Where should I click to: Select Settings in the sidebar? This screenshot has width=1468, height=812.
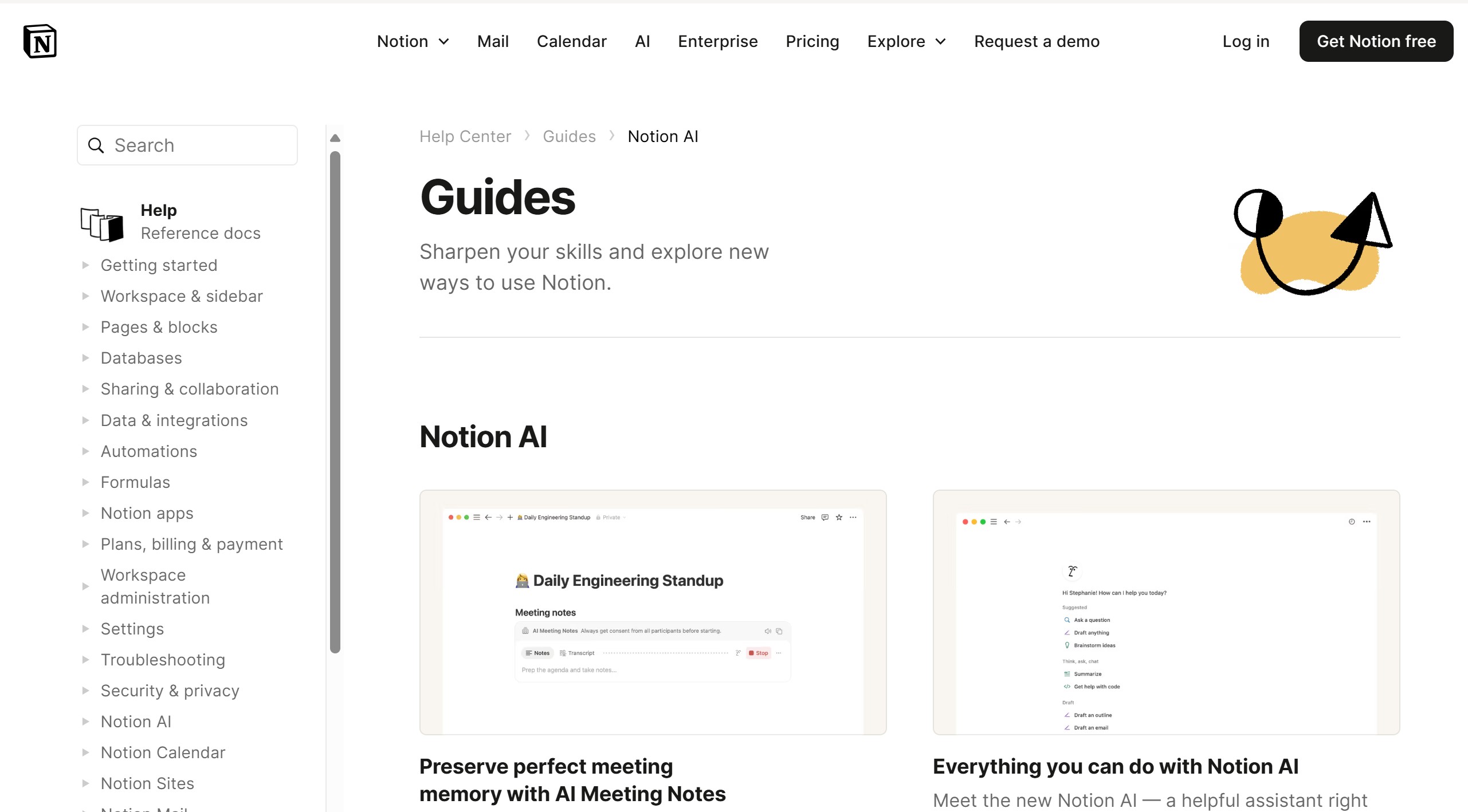click(x=132, y=629)
